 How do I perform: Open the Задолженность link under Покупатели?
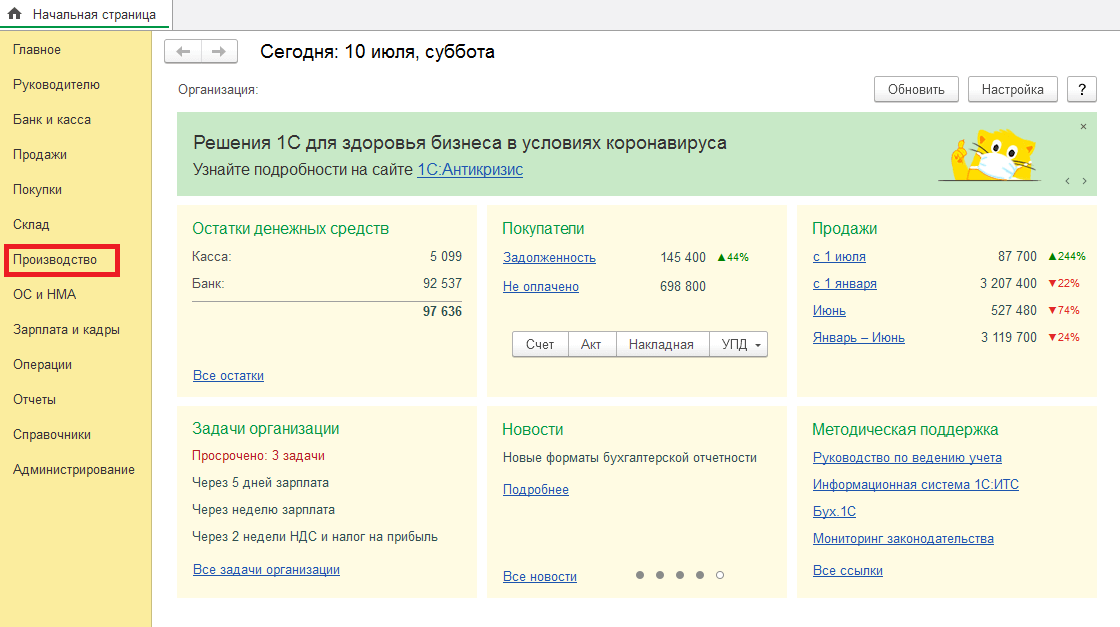coord(549,258)
